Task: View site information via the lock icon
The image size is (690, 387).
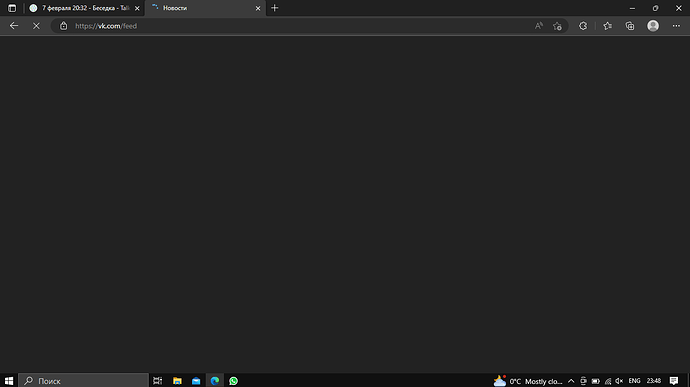Action: [63, 26]
